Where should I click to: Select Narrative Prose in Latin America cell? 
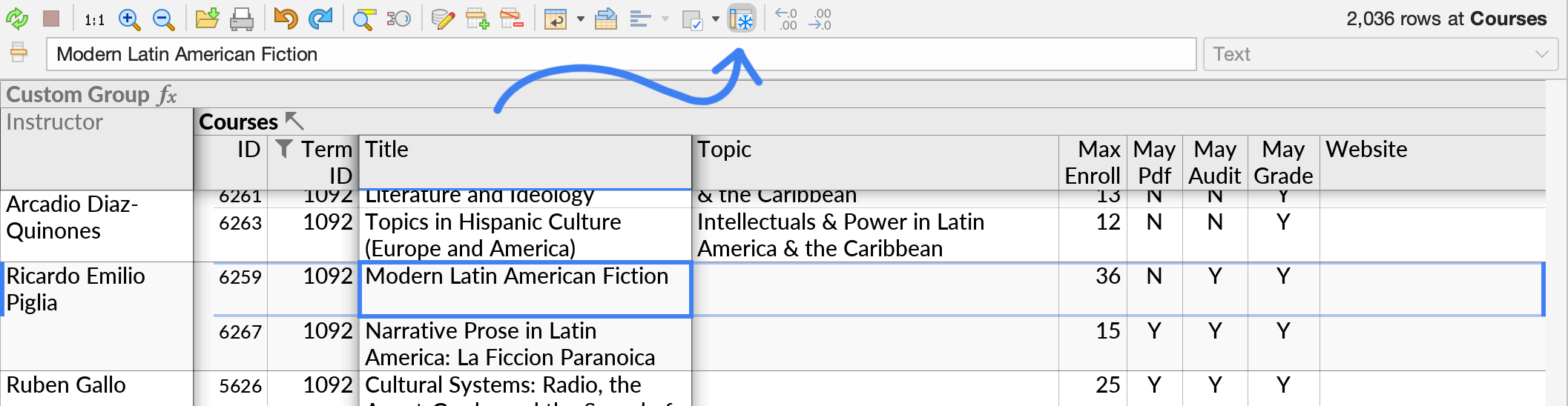(x=524, y=344)
